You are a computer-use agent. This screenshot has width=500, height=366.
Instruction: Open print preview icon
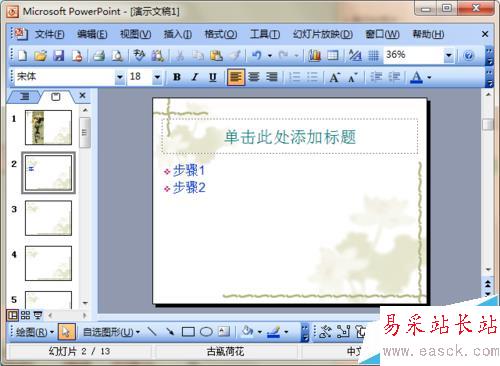pos(117,55)
